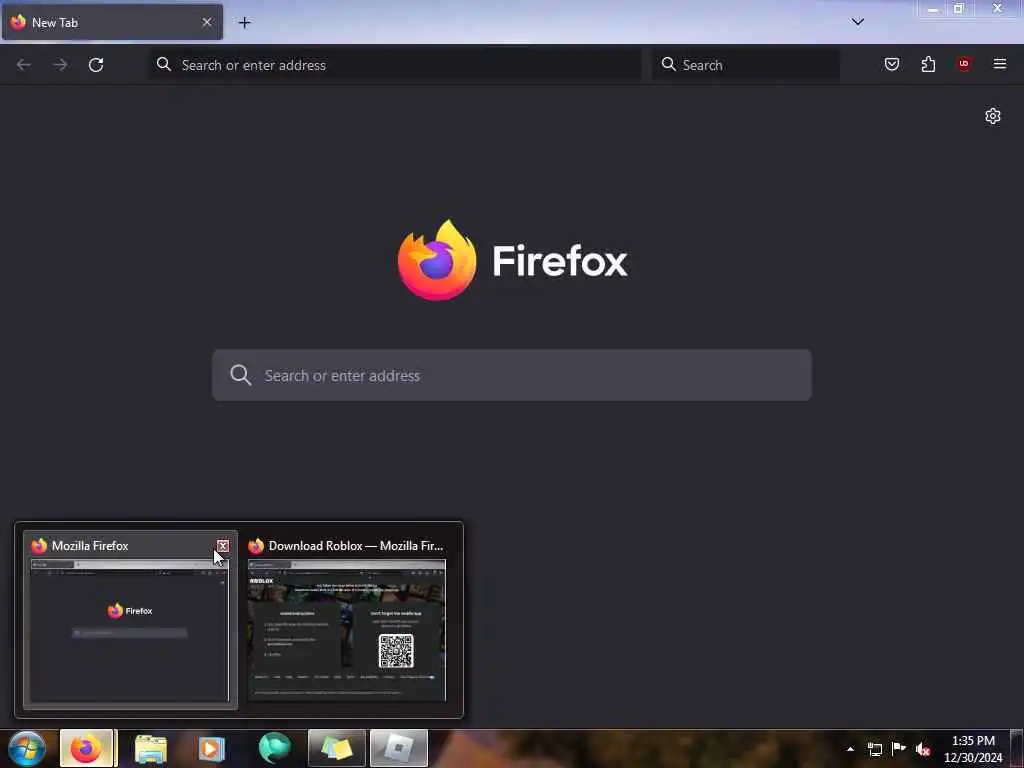The width and height of the screenshot is (1024, 768).
Task: Show hidden tray icons arrow
Action: [850, 749]
